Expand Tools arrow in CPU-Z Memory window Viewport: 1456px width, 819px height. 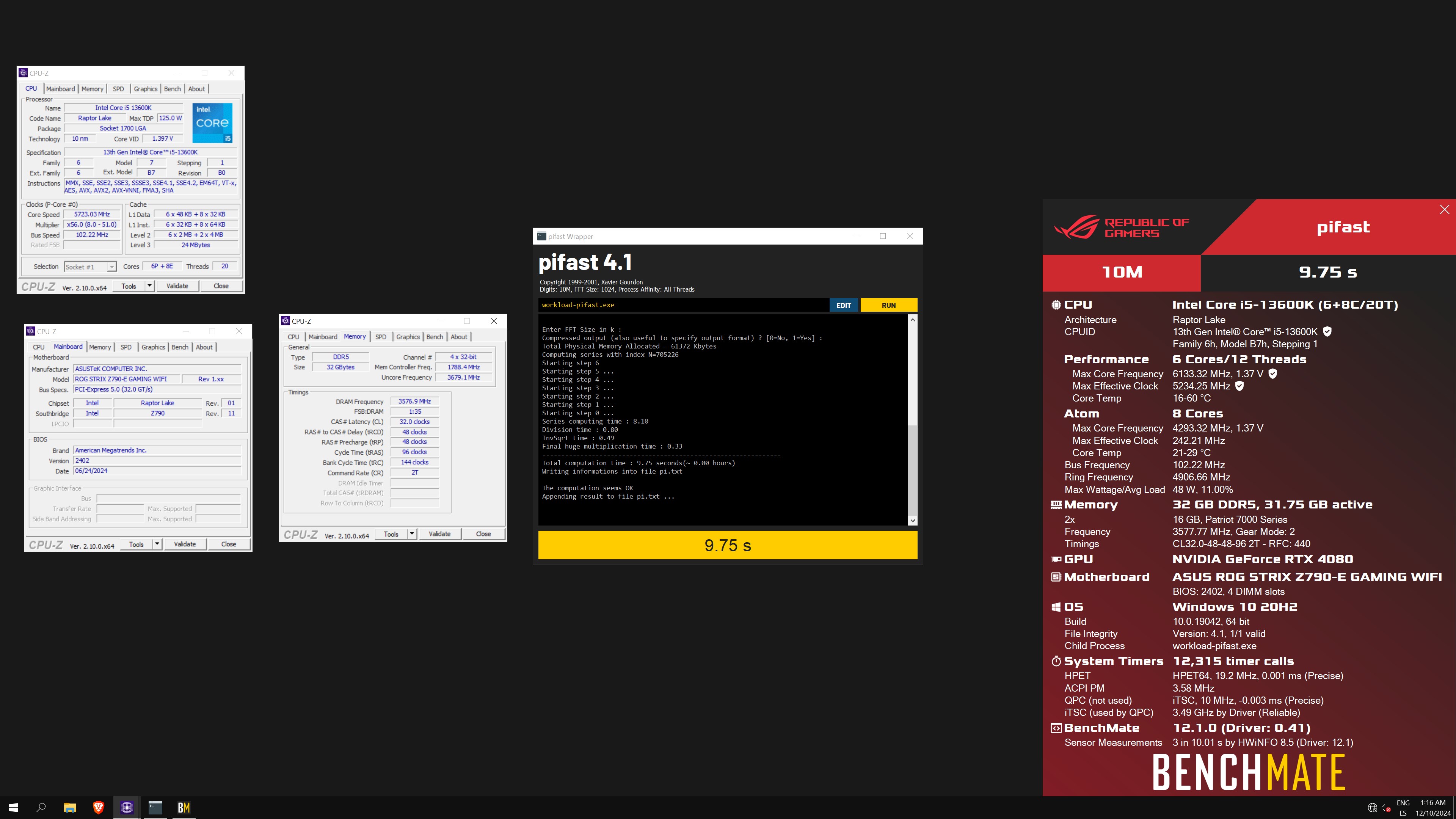coord(412,534)
